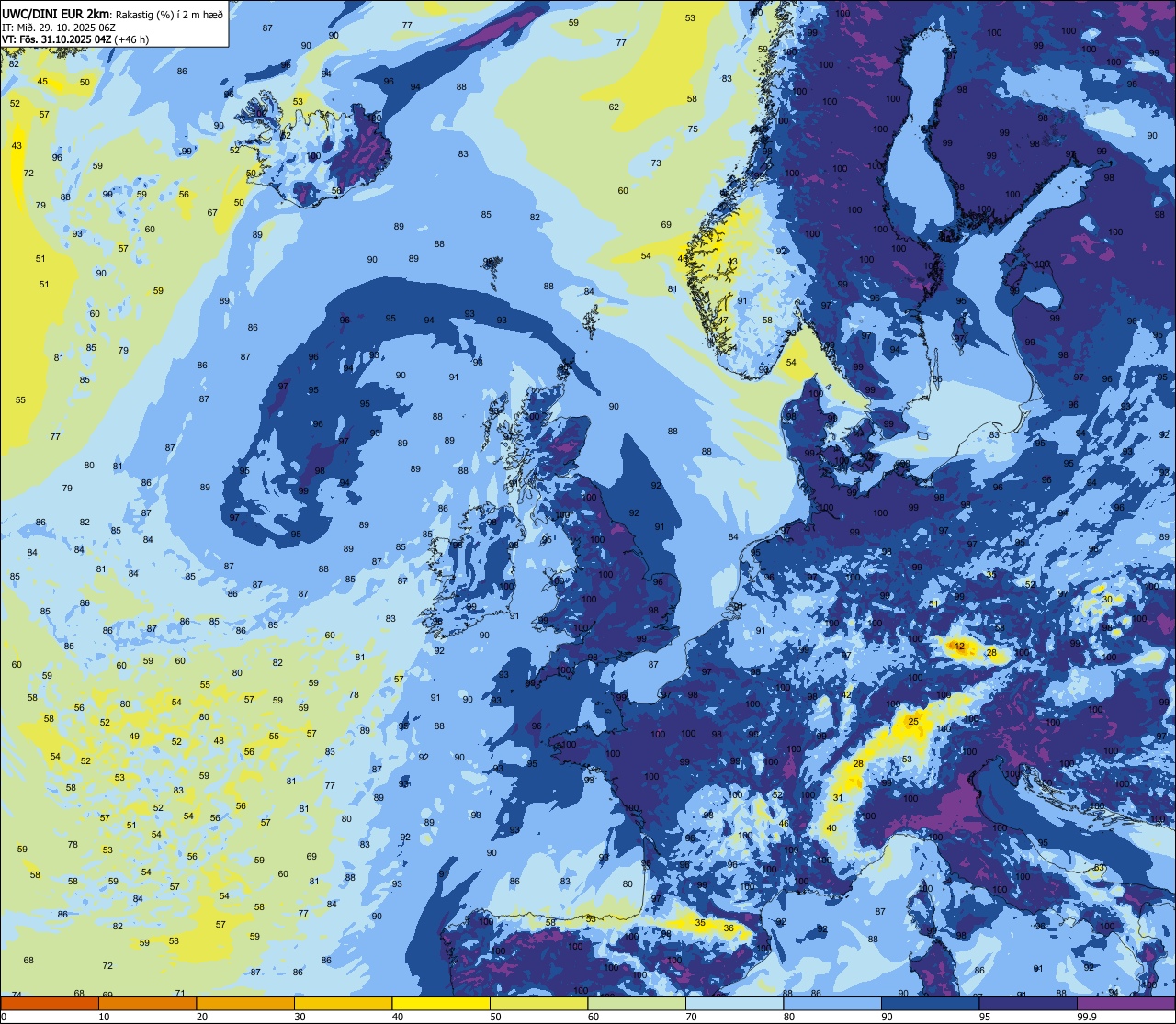The image size is (1176, 1024).
Task: Click the humidity value '75' on the map
Action: point(693,129)
